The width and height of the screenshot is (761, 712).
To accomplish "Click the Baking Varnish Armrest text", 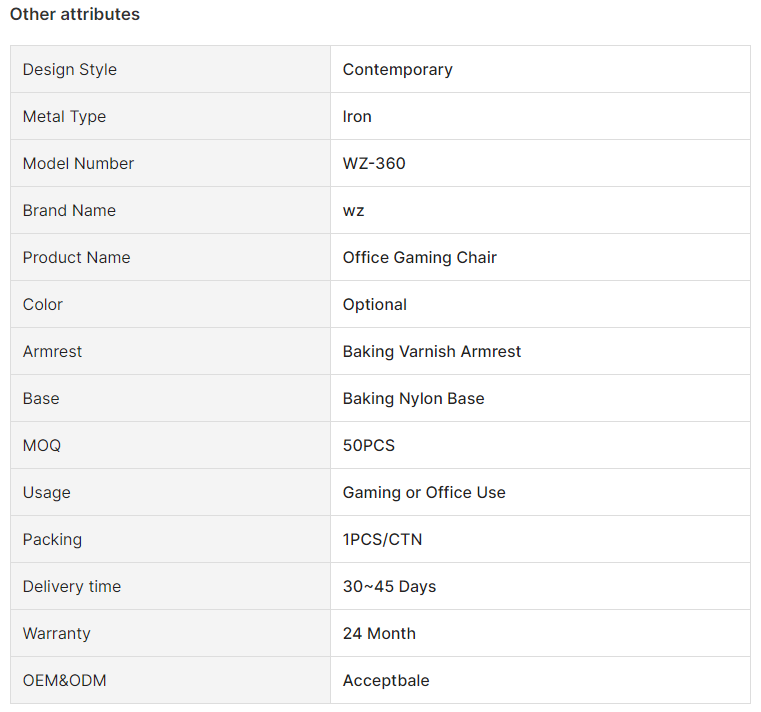I will [x=431, y=351].
